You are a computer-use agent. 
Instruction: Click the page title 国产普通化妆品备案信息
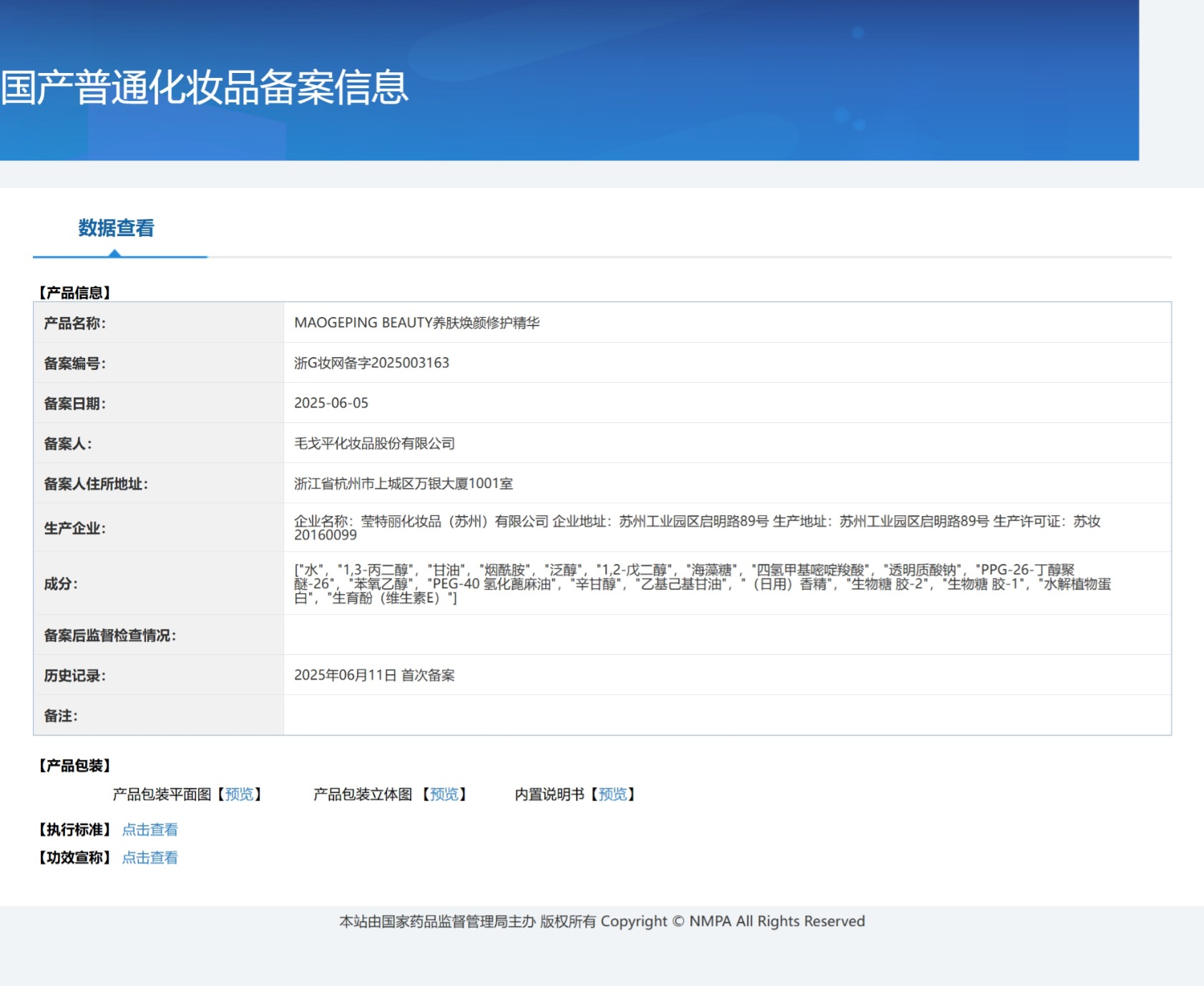coord(205,87)
